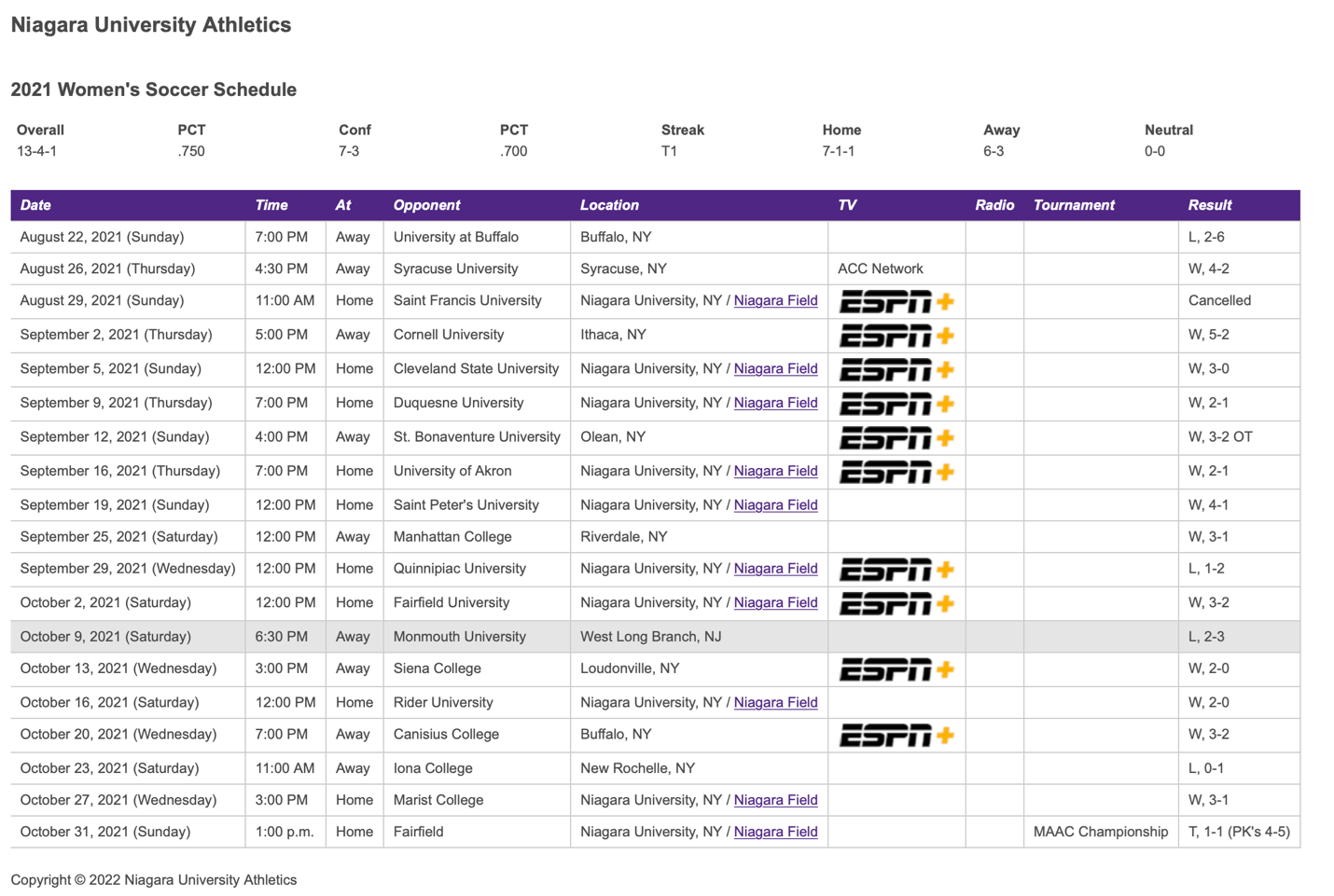Click October 9, 2021 (Saturday) date

click(x=105, y=636)
